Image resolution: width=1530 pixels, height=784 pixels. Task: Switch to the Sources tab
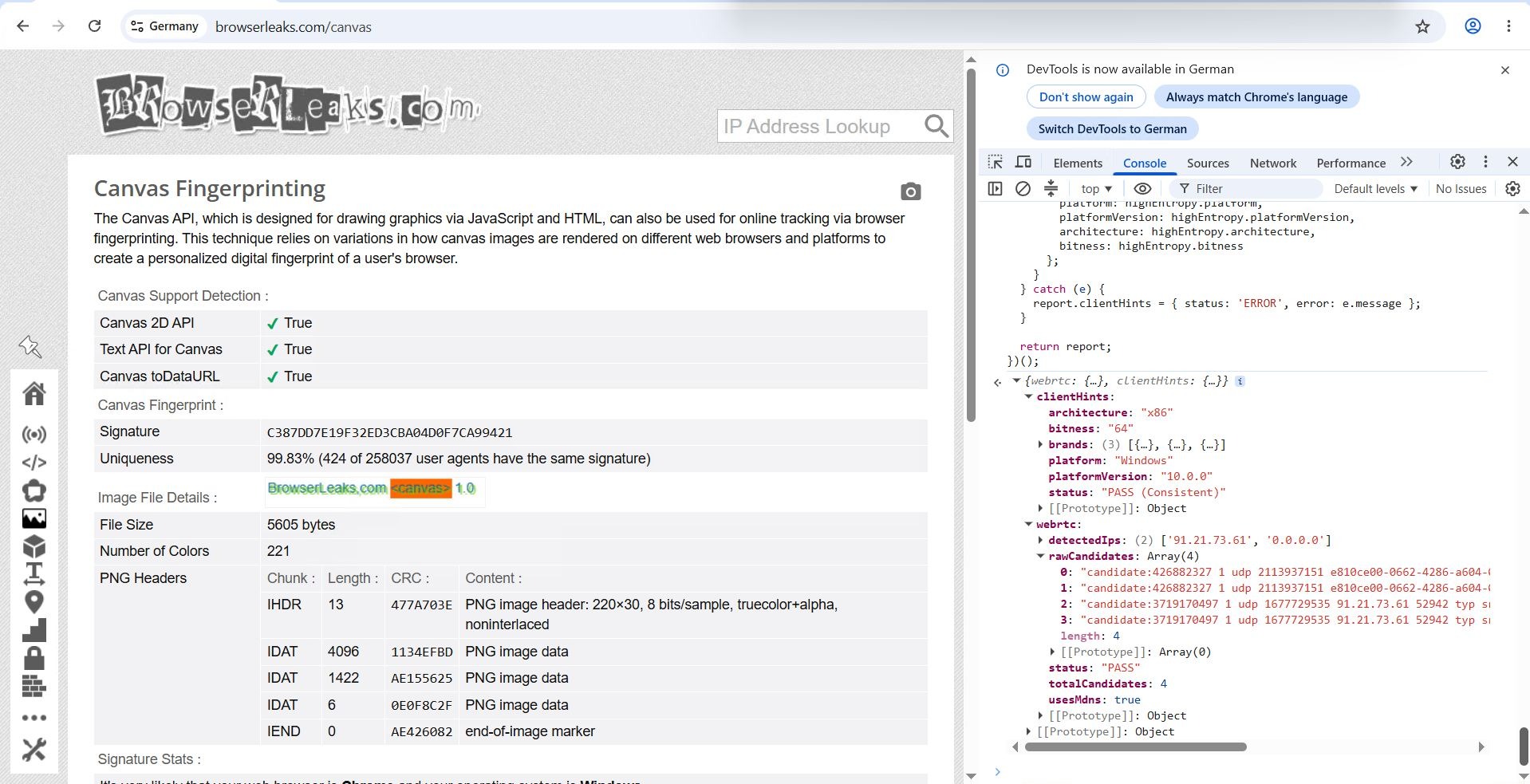(x=1208, y=163)
